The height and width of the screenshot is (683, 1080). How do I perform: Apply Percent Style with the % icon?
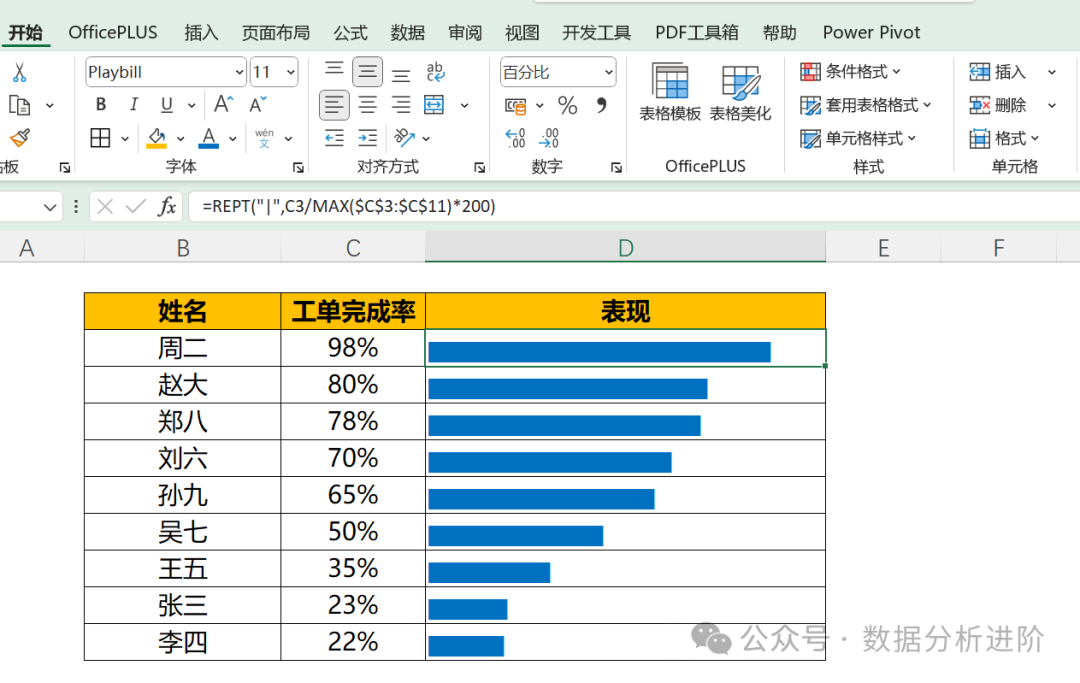[567, 105]
